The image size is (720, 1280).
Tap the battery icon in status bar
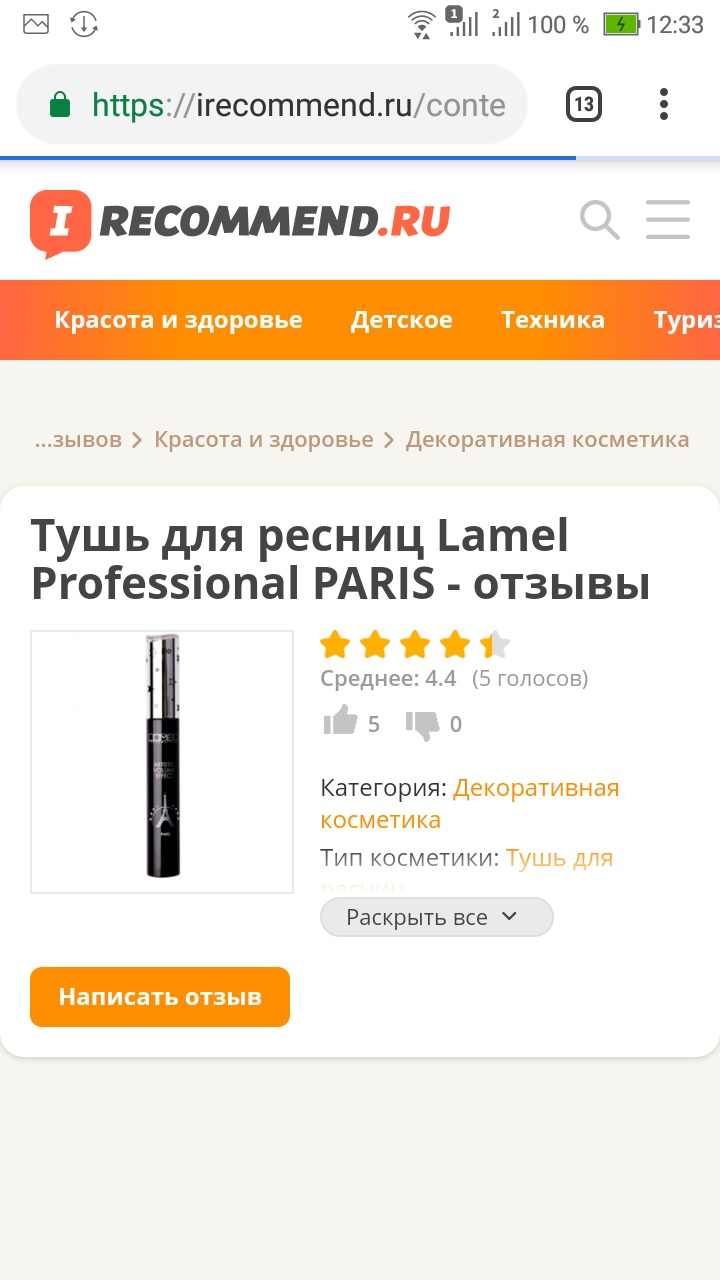coord(621,24)
